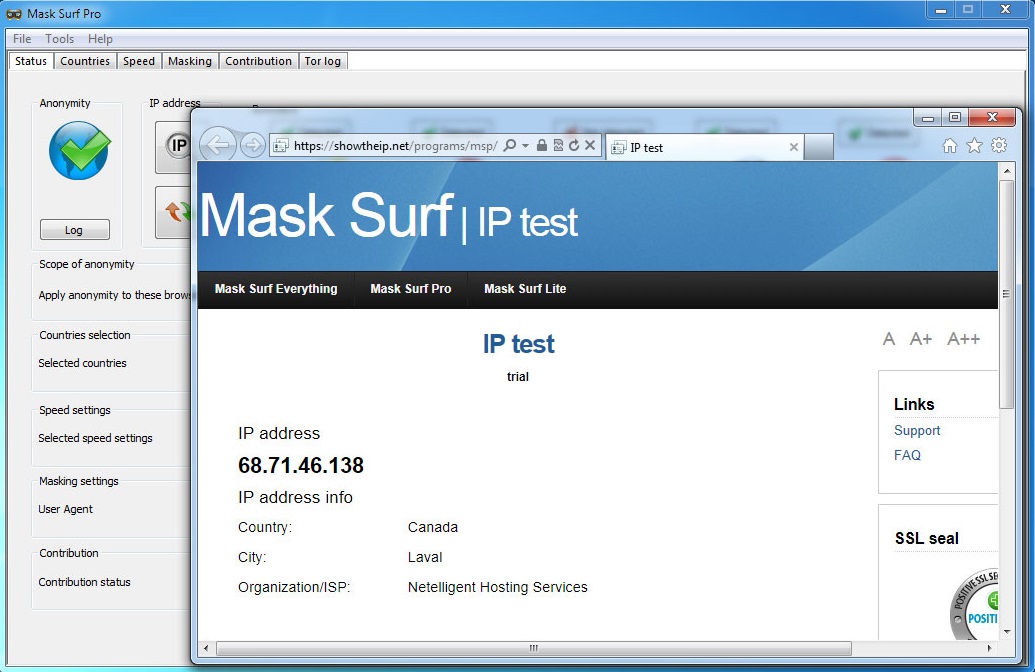The width and height of the screenshot is (1035, 672).
Task: Click the security lock icon in address bar
Action: click(x=541, y=145)
